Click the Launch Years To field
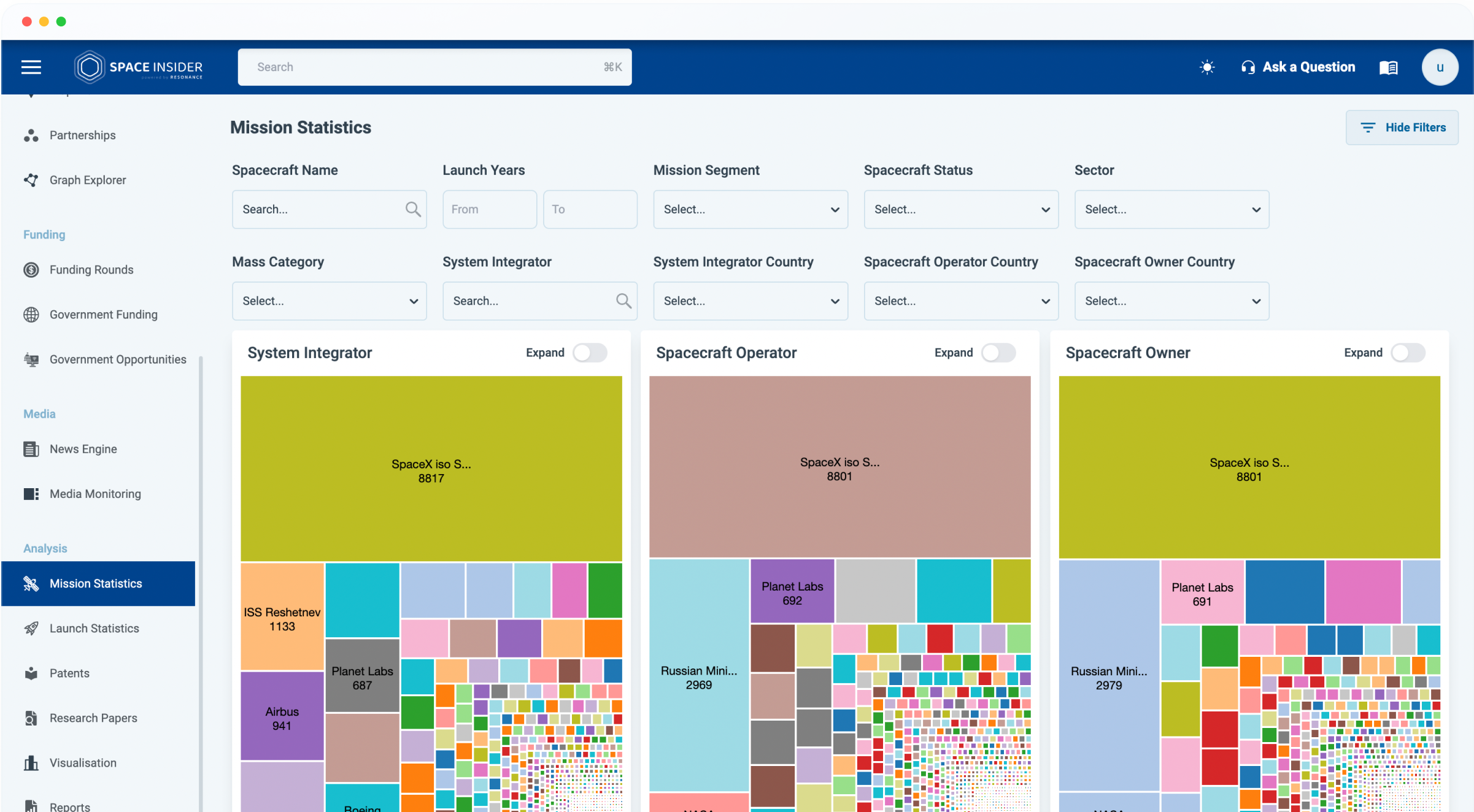 [590, 209]
